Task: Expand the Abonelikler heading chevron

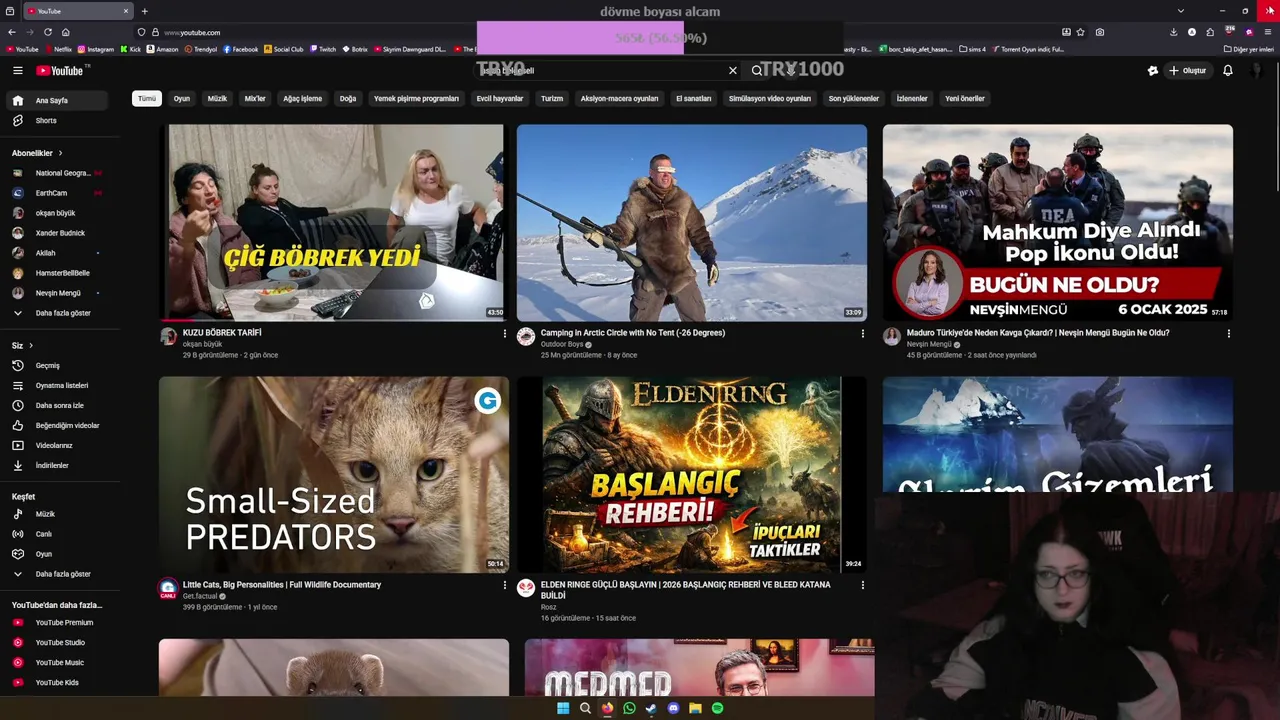Action: pyautogui.click(x=60, y=153)
